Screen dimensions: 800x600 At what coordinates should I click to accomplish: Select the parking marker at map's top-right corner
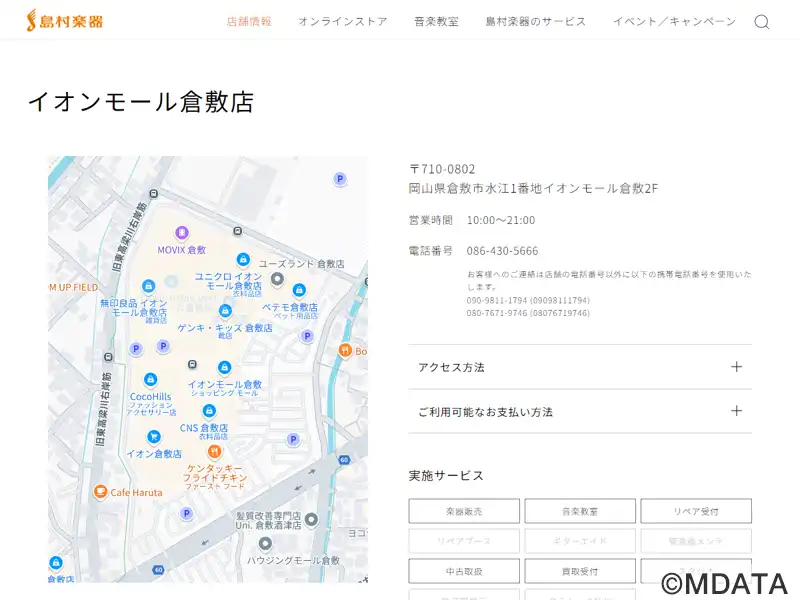tap(340, 179)
